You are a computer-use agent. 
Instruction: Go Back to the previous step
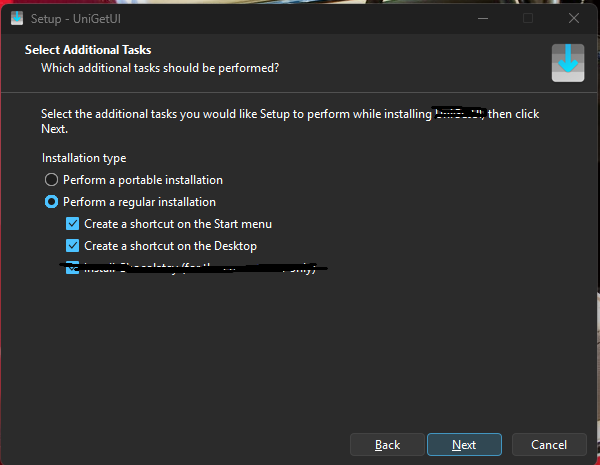(387, 445)
